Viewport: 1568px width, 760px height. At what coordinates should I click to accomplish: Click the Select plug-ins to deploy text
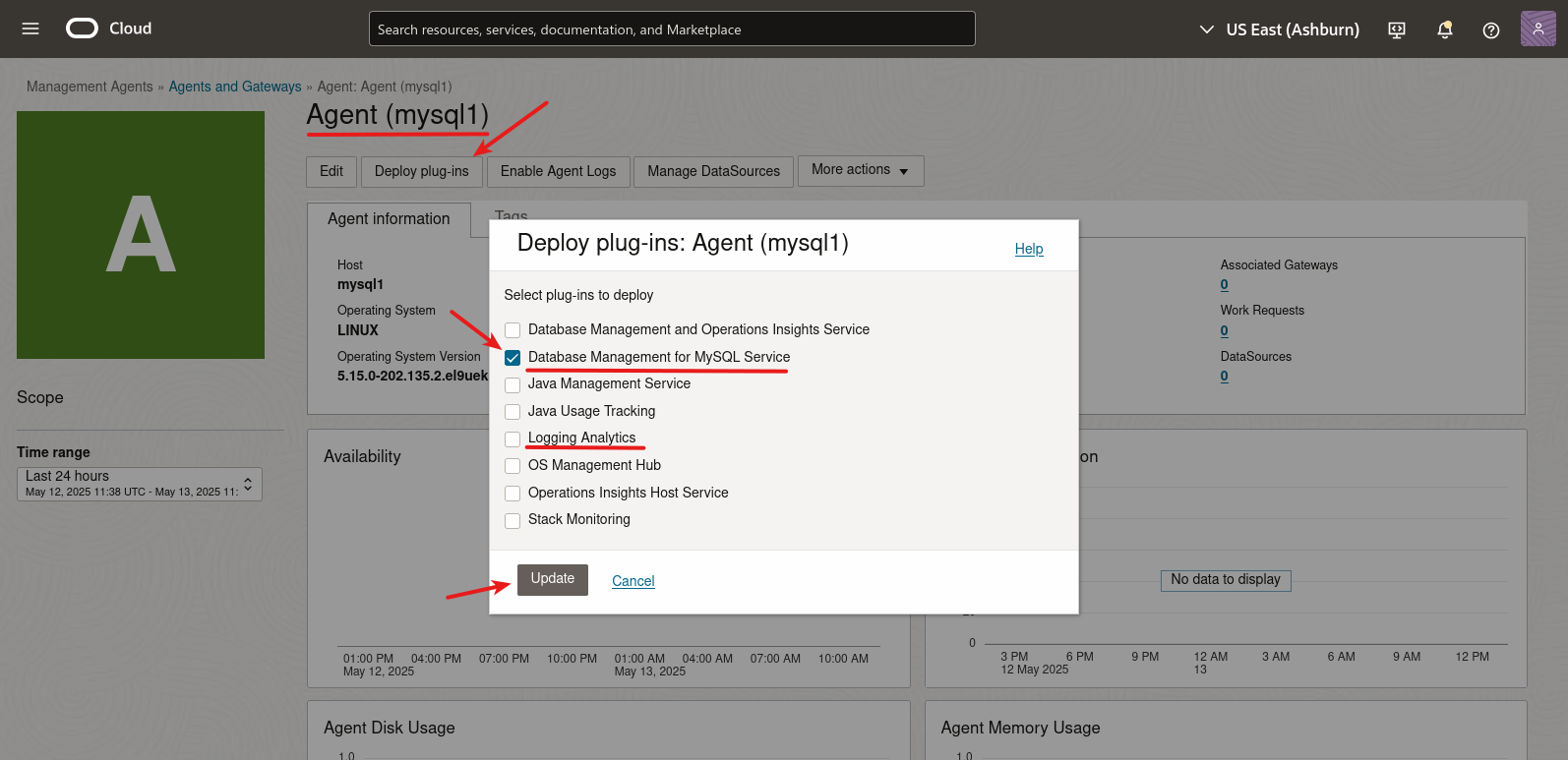point(578,295)
